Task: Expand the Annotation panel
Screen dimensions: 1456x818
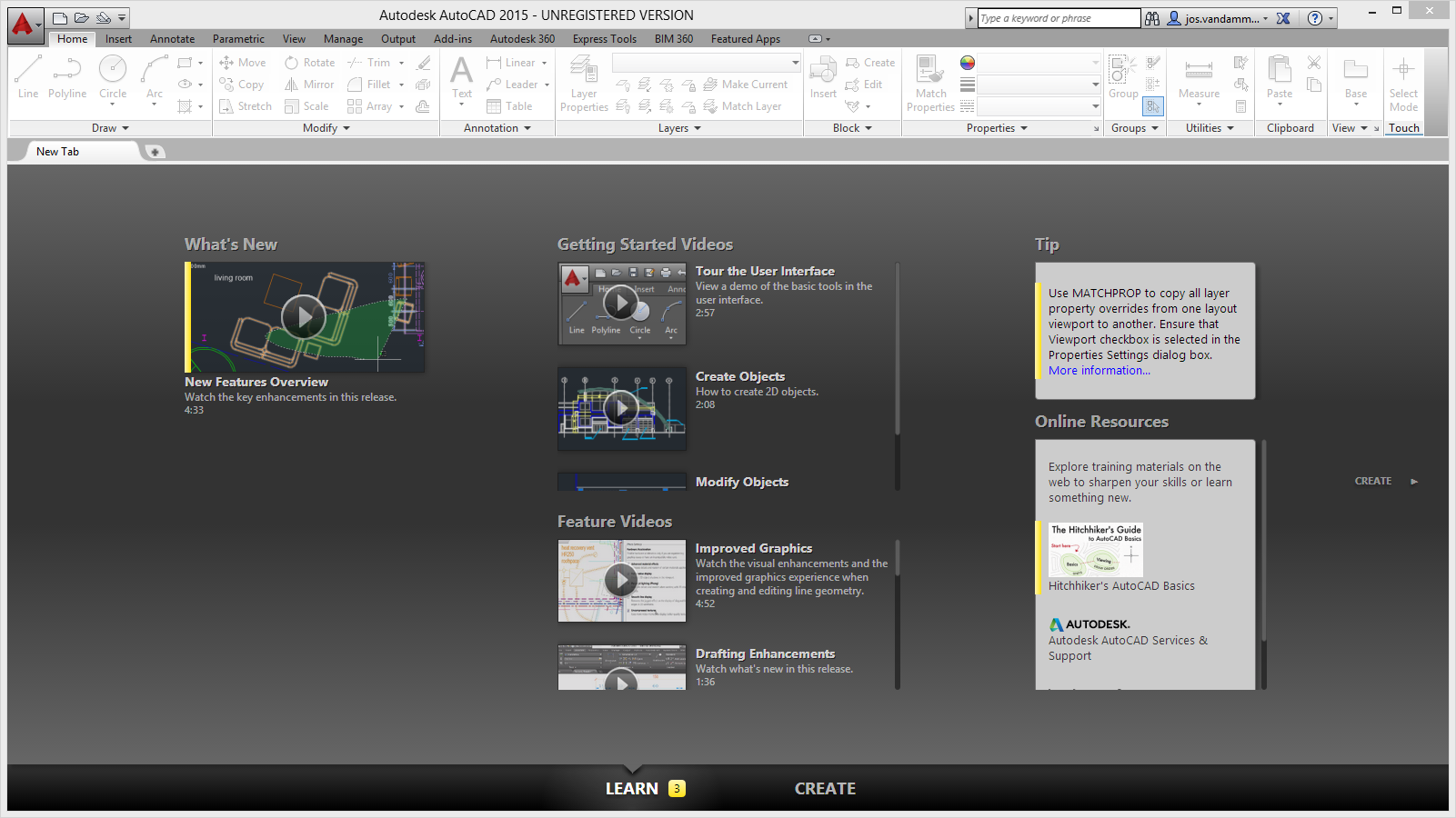Action: tap(497, 128)
